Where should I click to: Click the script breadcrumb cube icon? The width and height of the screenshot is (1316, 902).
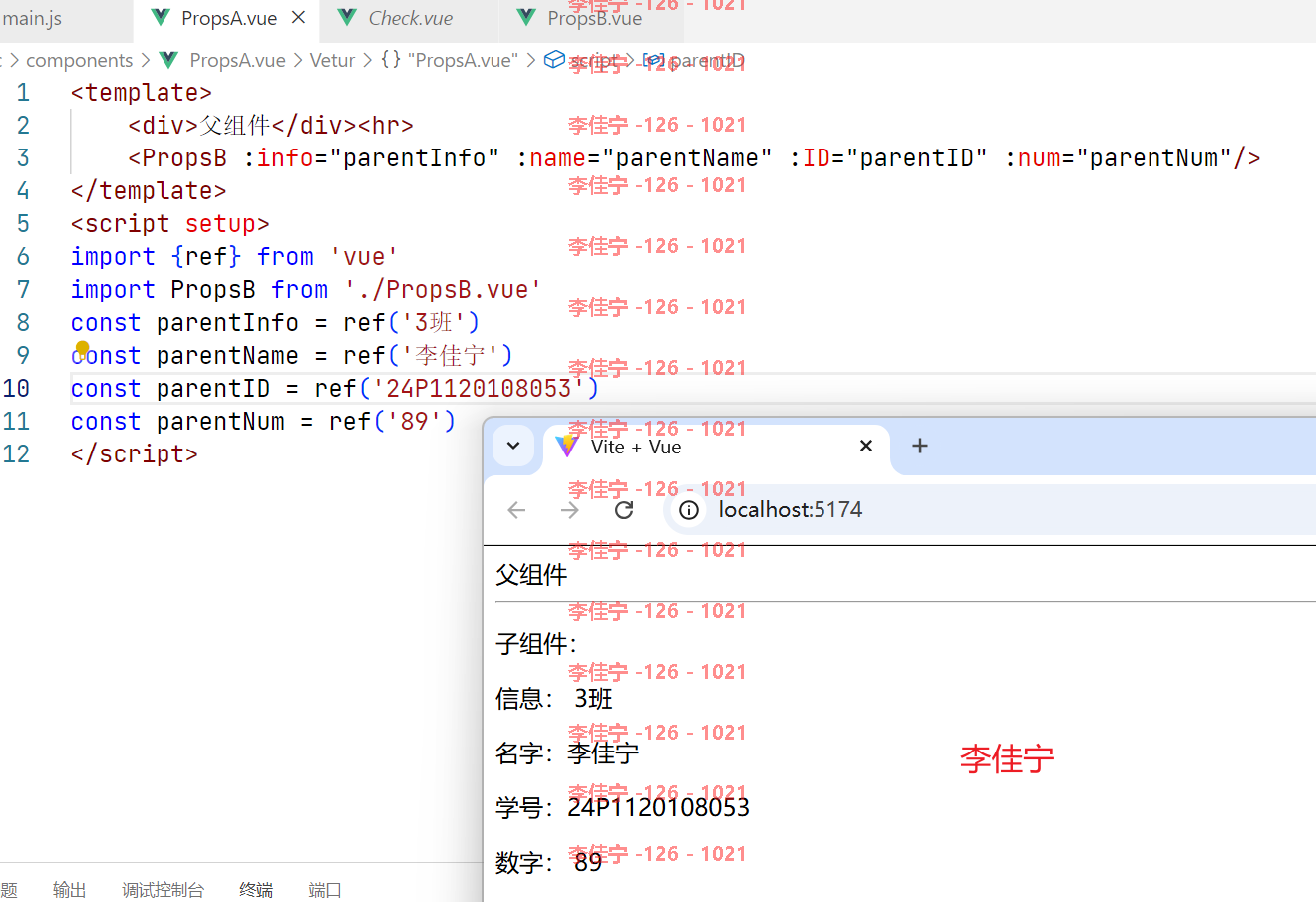coord(554,60)
